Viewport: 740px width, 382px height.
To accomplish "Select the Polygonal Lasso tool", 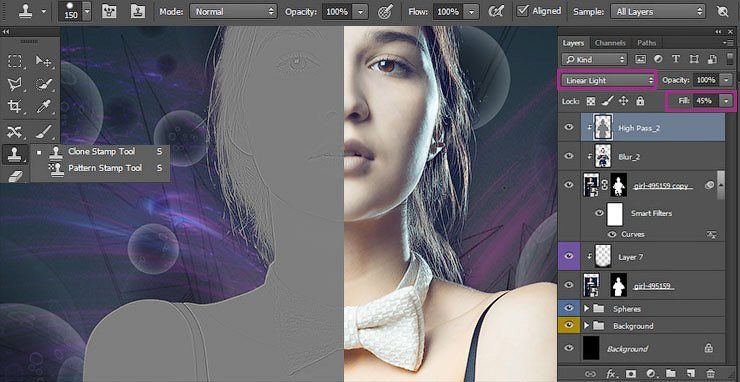I will tap(15, 84).
